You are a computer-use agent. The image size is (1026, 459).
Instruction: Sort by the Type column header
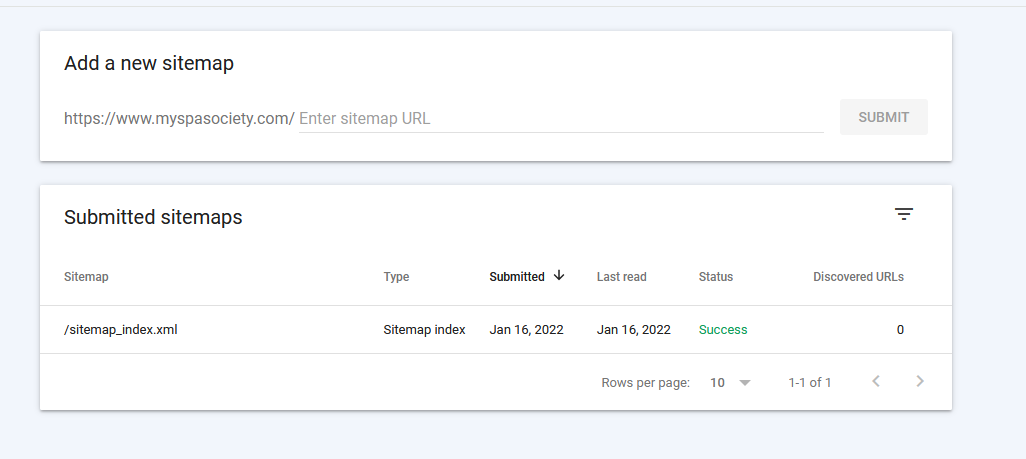[396, 277]
